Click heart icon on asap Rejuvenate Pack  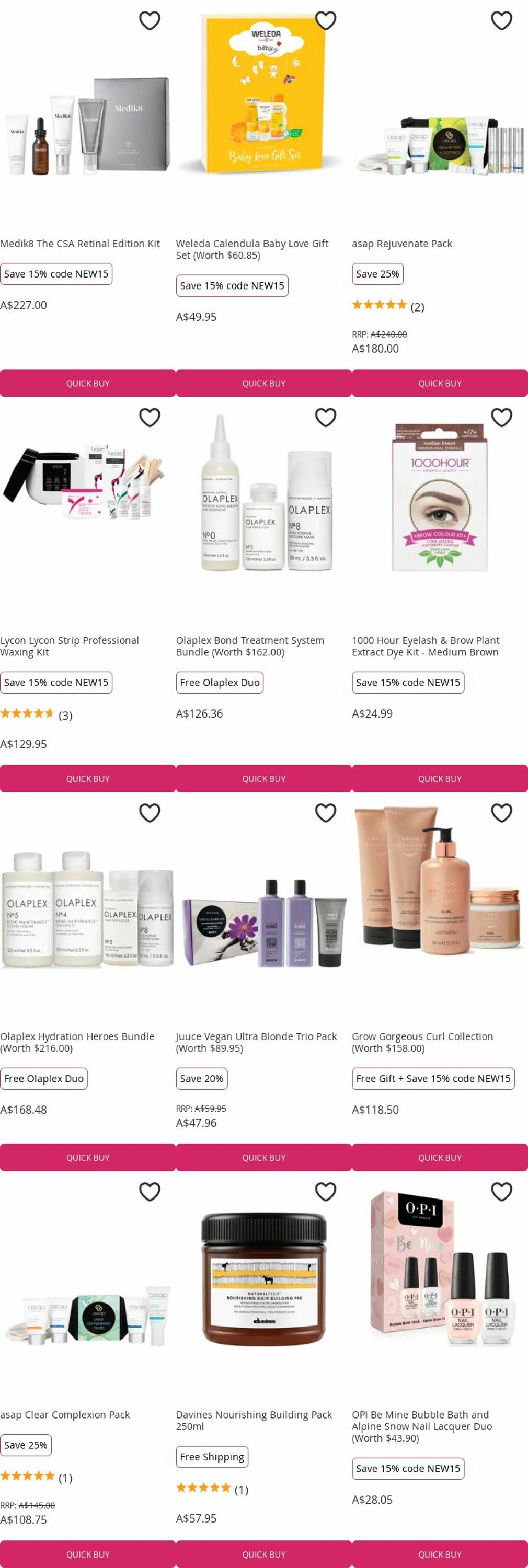pyautogui.click(x=502, y=21)
